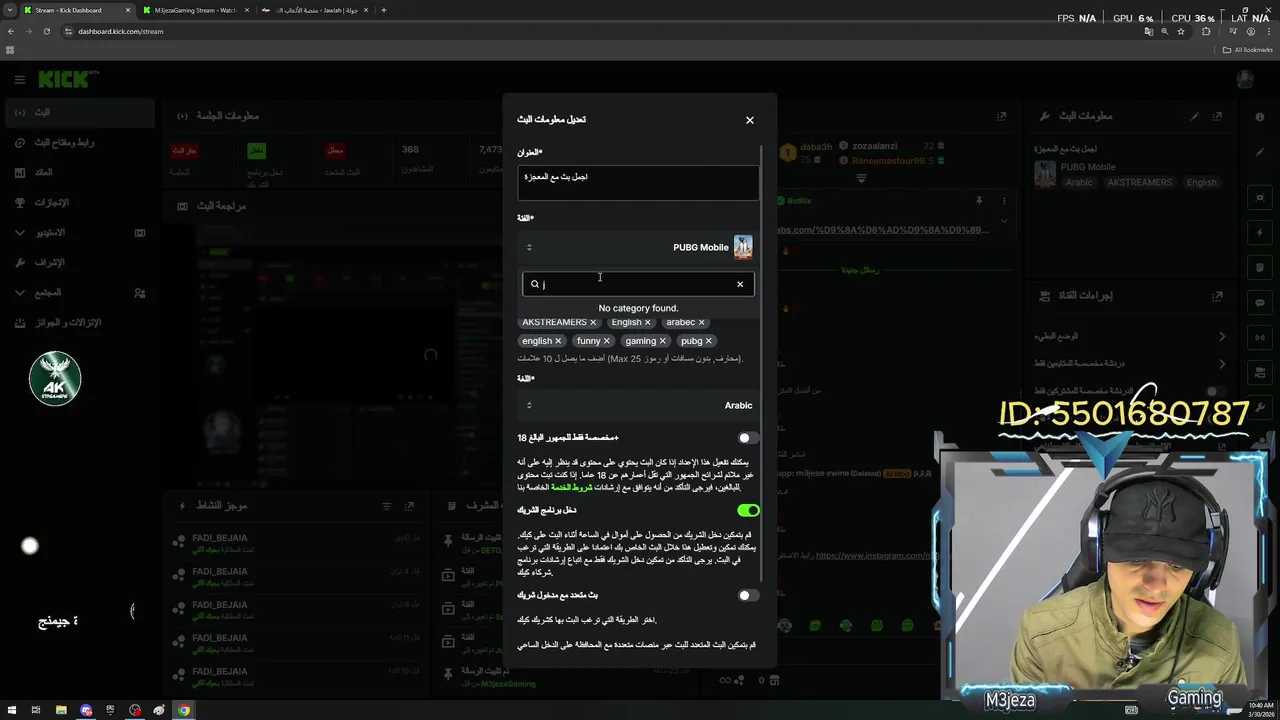This screenshot has width=1280, height=720.
Task: Open the drops and rewards sidebar item
Action: tap(78, 322)
